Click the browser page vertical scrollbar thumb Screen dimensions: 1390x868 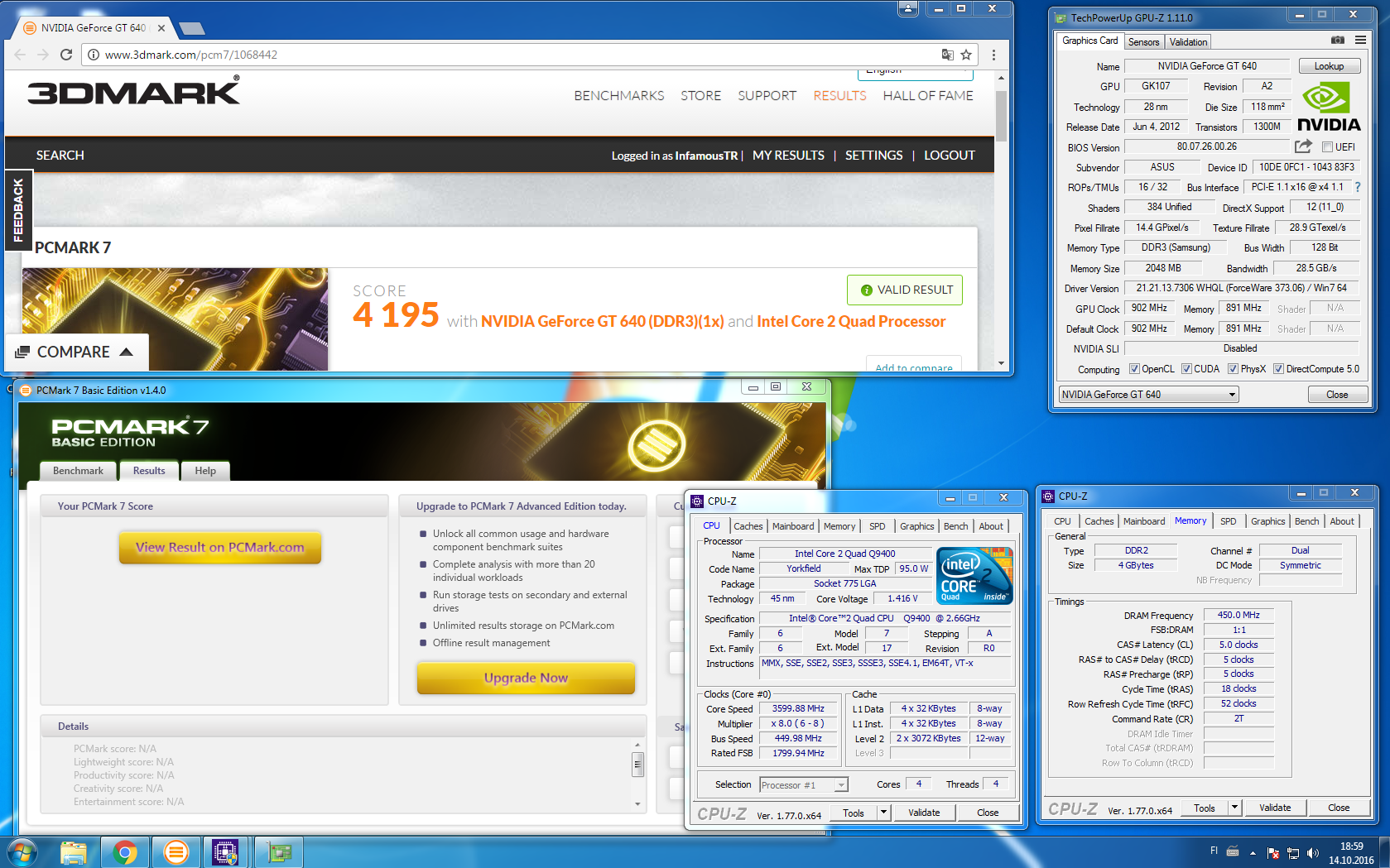1001,116
